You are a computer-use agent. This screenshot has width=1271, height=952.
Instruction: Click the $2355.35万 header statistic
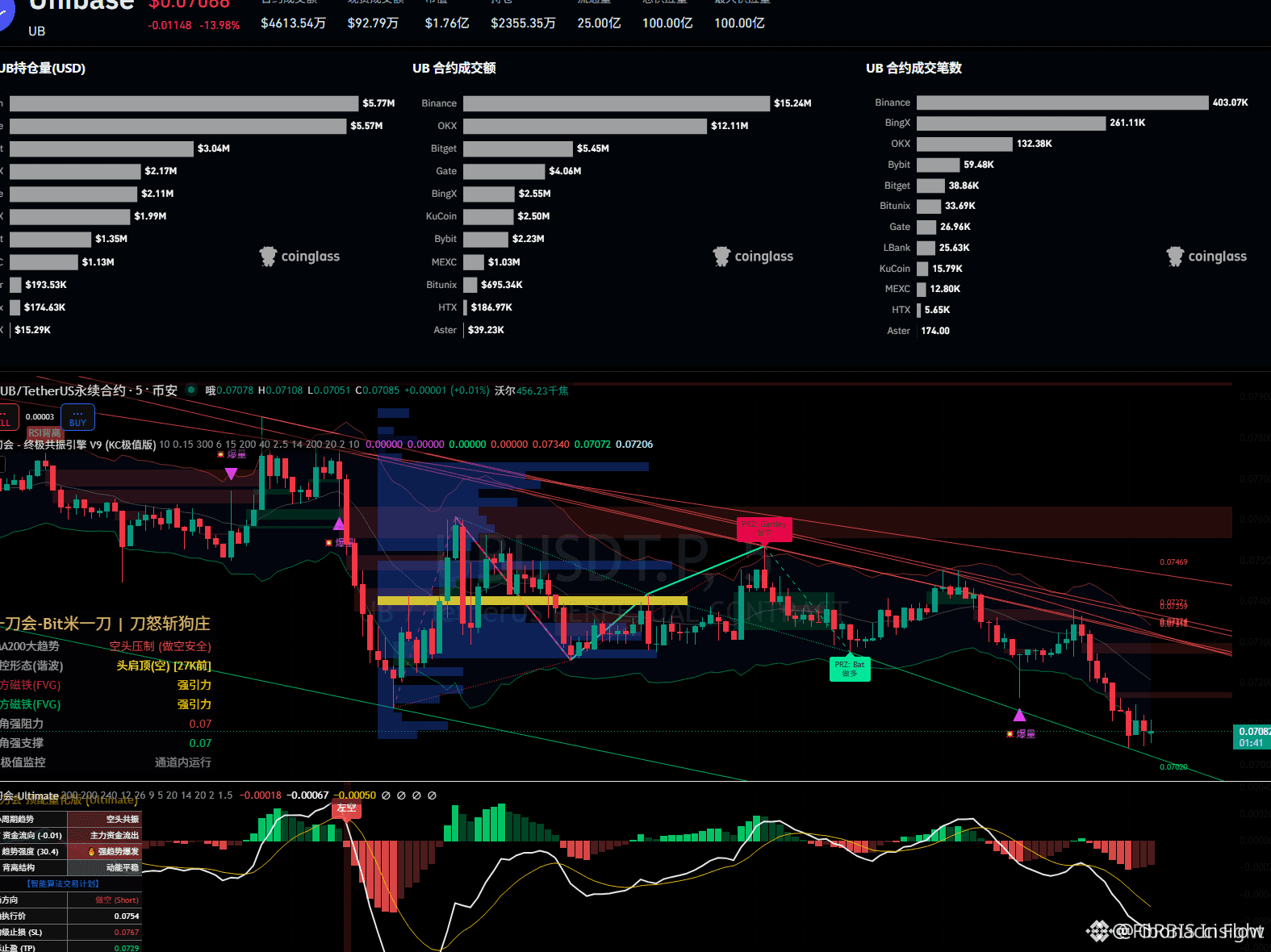coord(523,23)
